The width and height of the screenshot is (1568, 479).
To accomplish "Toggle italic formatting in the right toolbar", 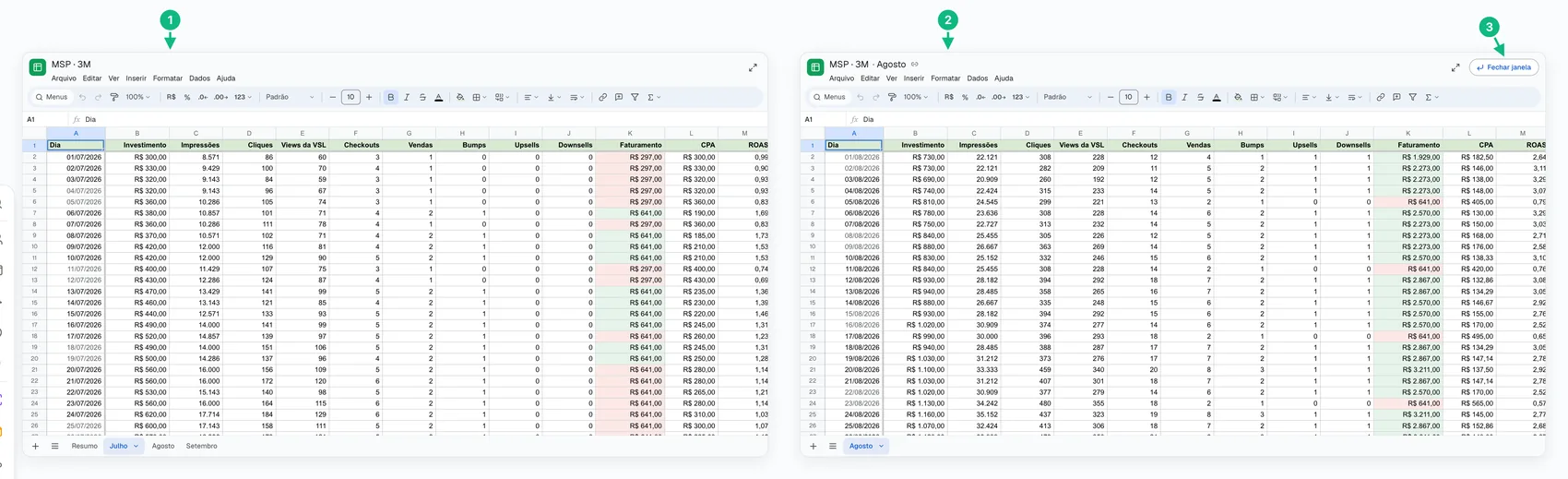I will 1184,97.
